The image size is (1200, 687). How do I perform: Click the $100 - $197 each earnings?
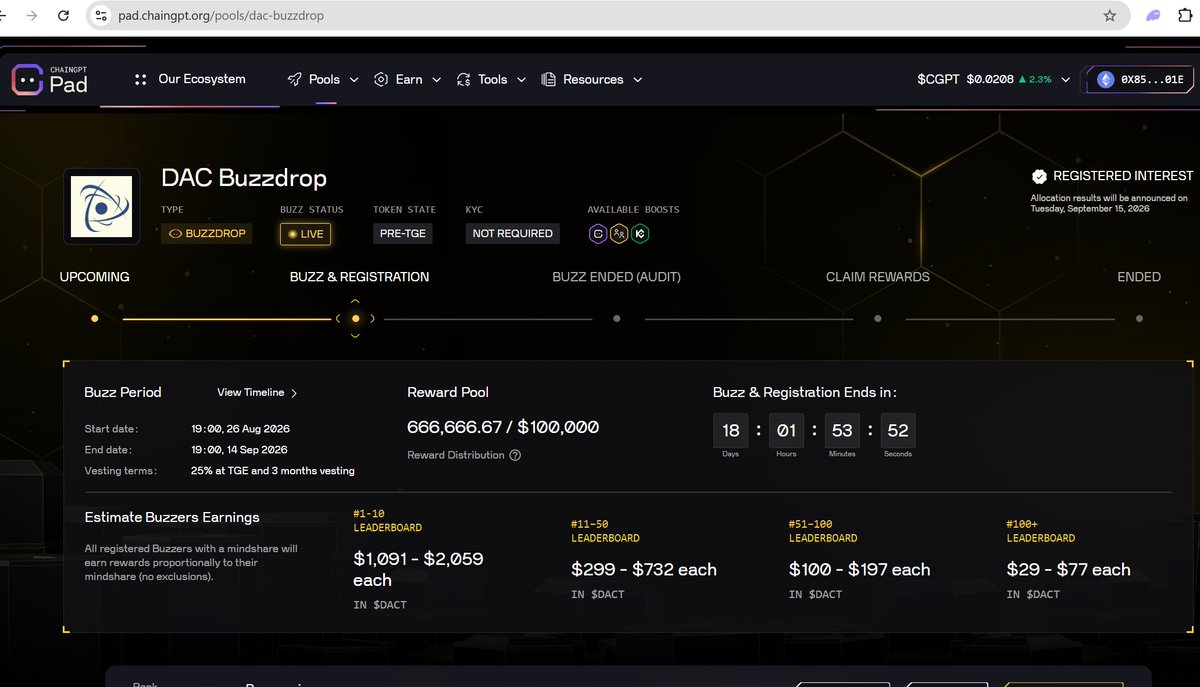tap(860, 570)
